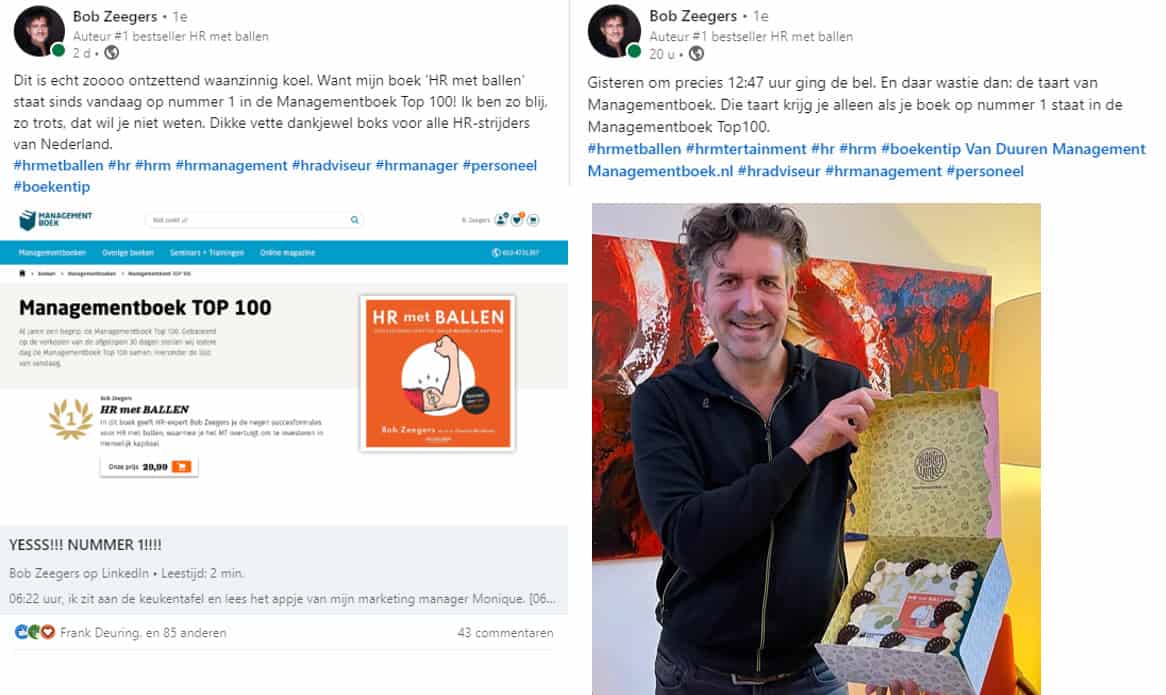Image resolution: width=1166 pixels, height=695 pixels.
Task: Click the globe icon beside 20 u
Action: (x=696, y=54)
